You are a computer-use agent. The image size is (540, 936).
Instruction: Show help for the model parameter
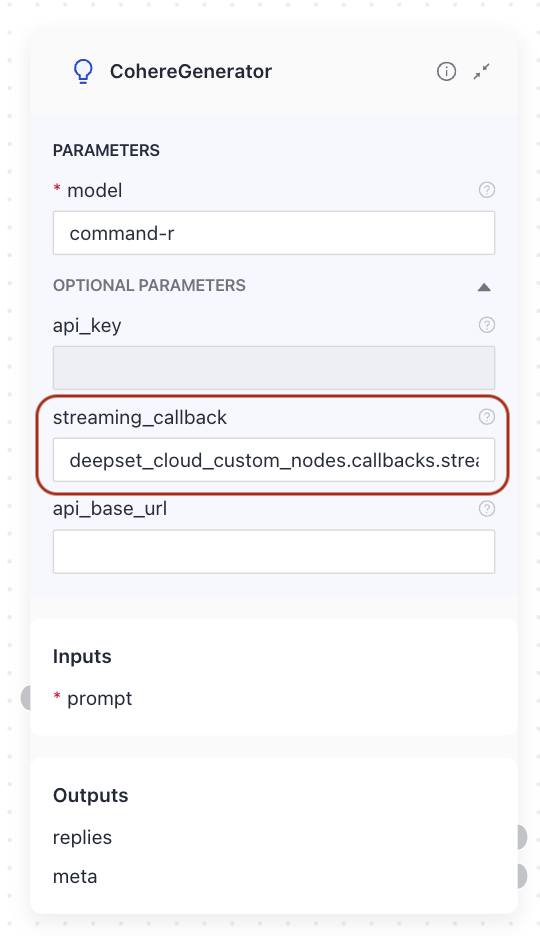click(487, 190)
